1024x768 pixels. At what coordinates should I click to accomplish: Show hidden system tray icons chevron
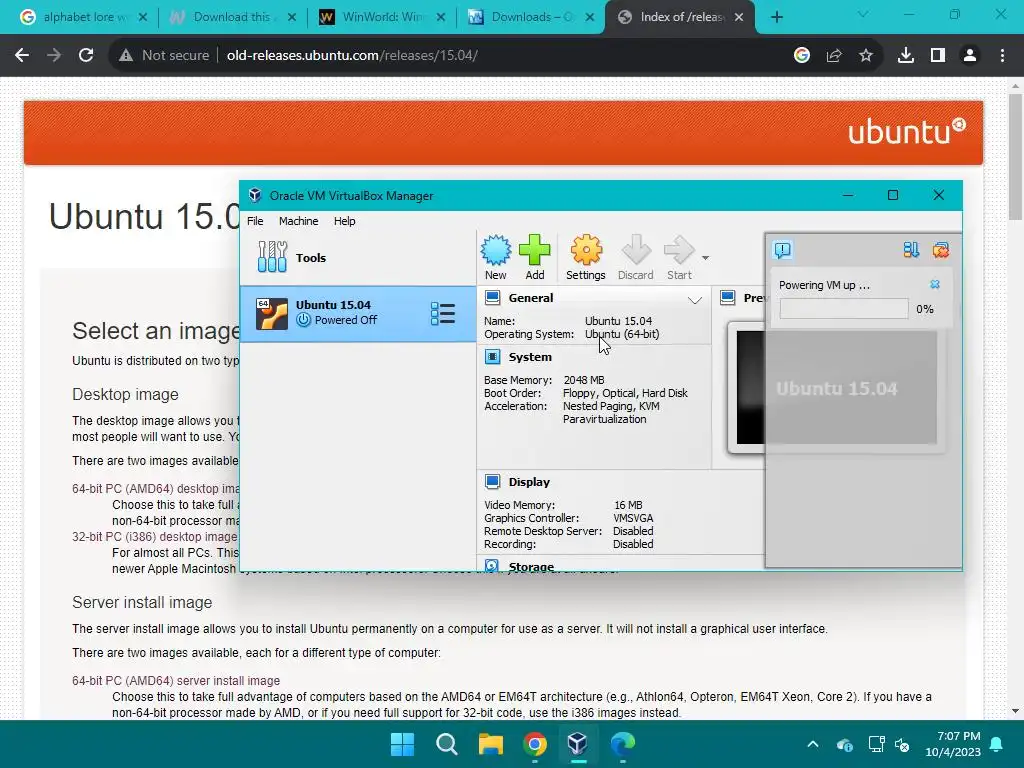pos(813,744)
